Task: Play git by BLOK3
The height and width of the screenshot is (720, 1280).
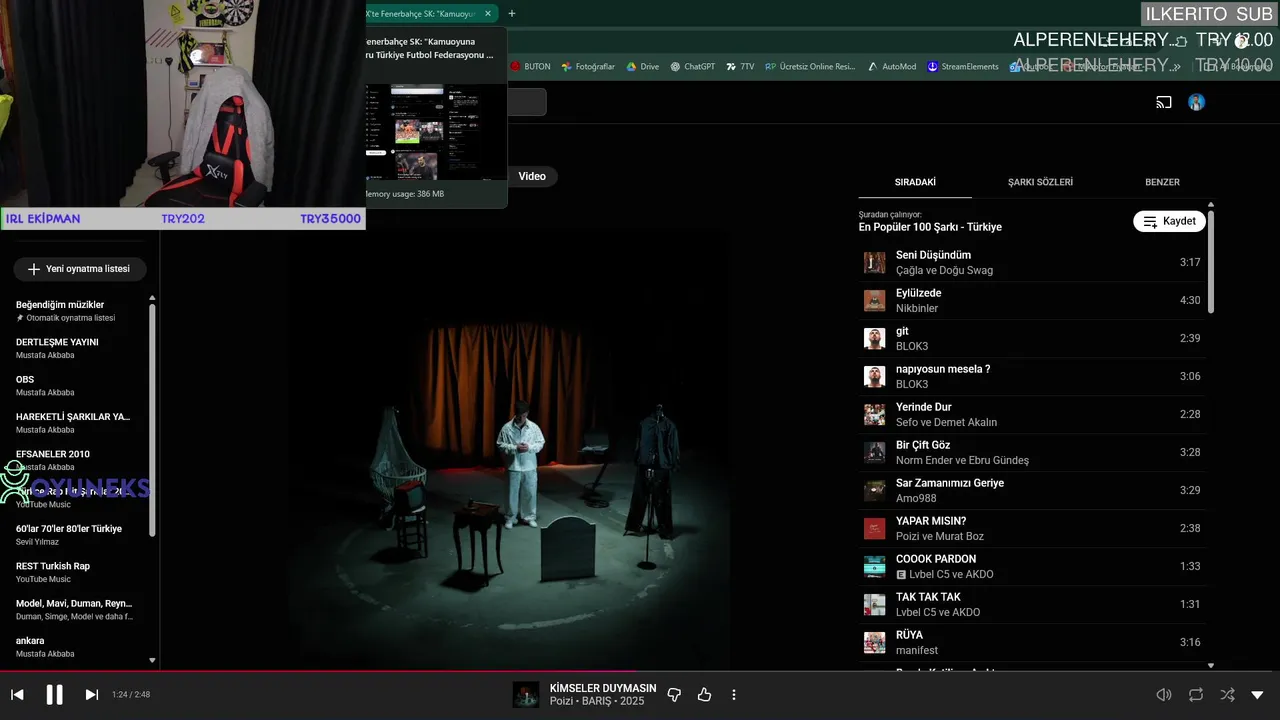Action: click(1032, 338)
